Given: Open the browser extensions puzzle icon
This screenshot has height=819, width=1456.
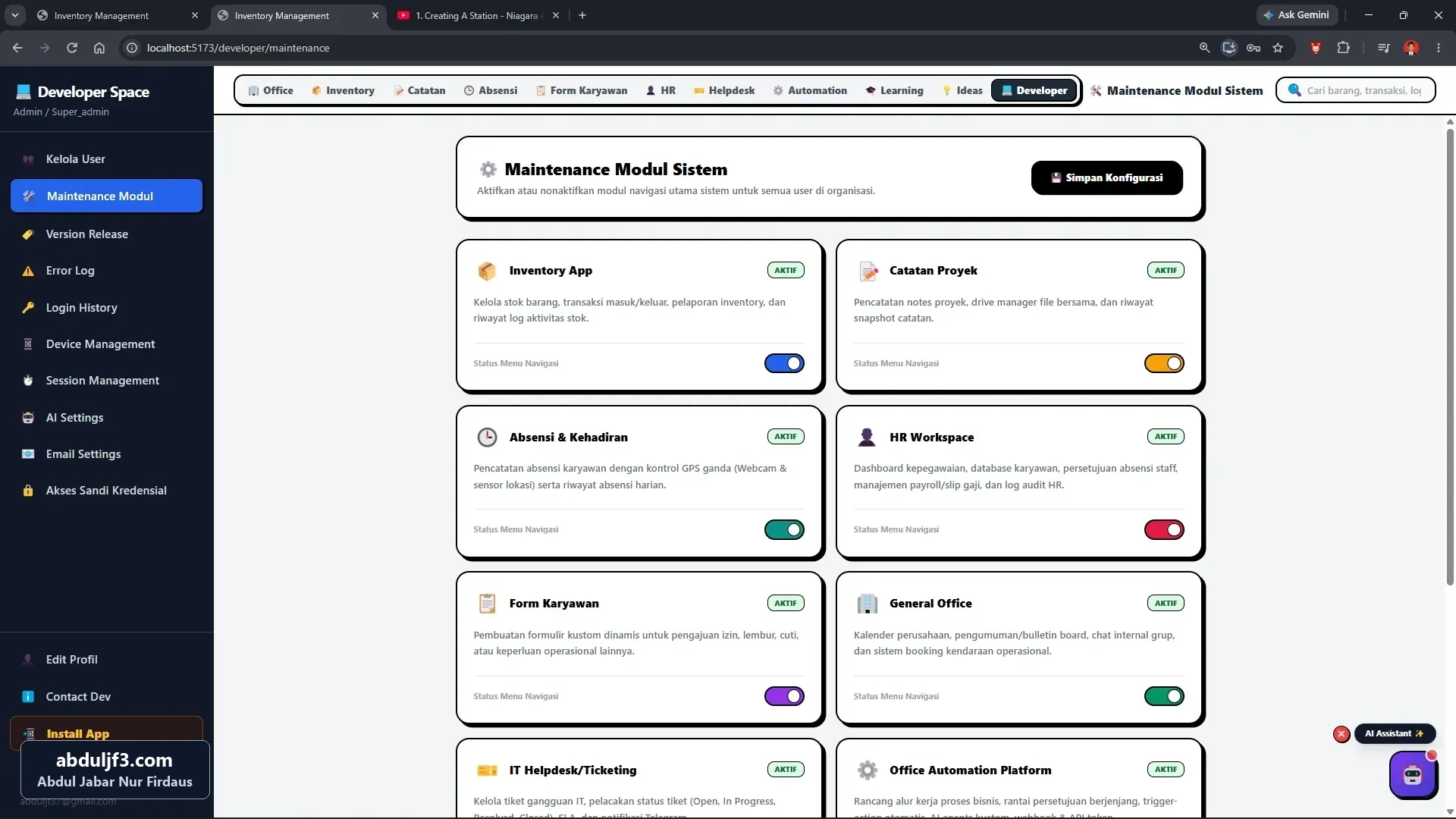Looking at the screenshot, I should [1343, 48].
